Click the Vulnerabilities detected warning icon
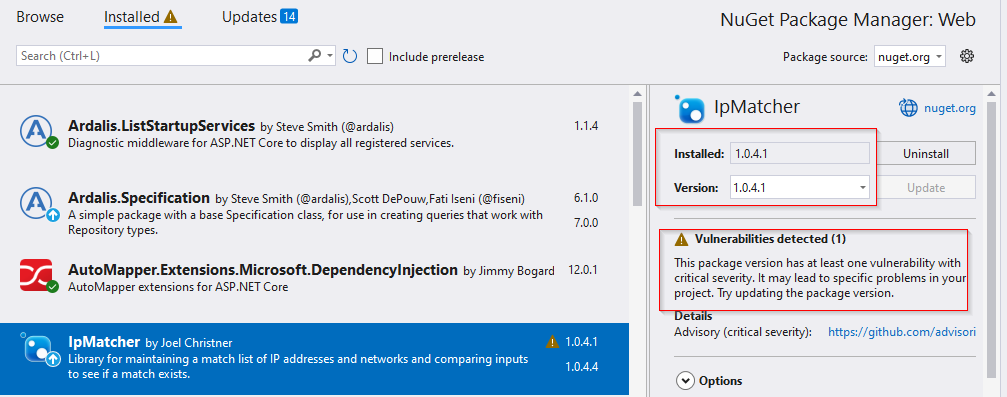The width and height of the screenshot is (1007, 397). [681, 240]
